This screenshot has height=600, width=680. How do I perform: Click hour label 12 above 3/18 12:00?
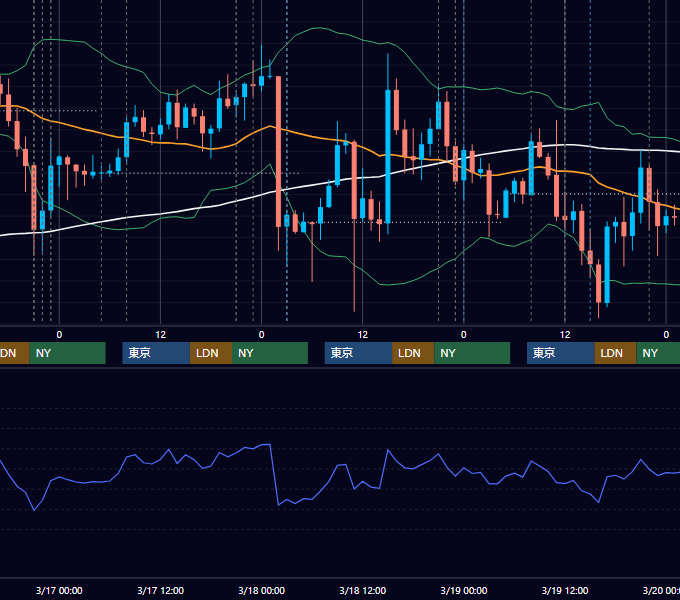point(363,335)
